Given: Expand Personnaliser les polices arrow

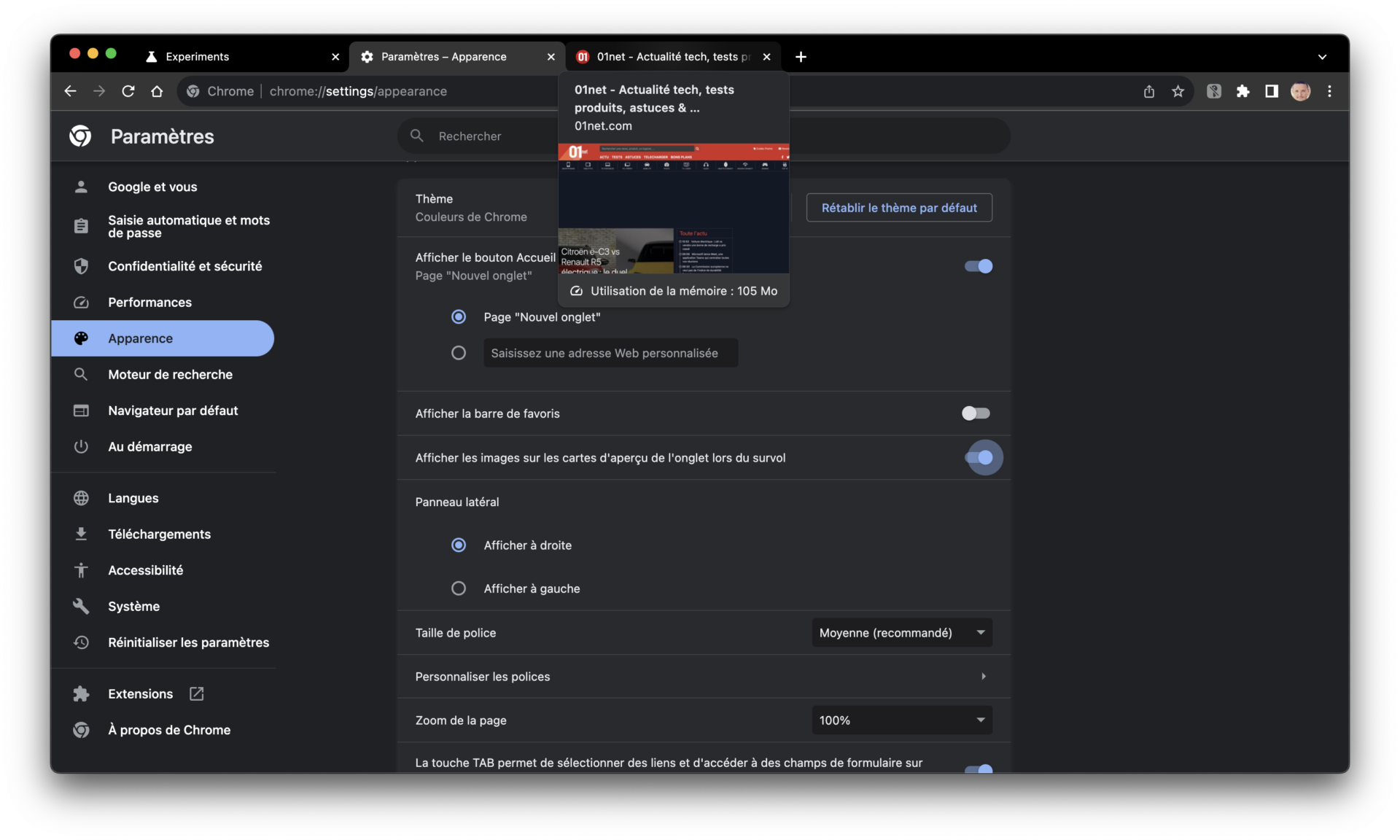Looking at the screenshot, I should tap(983, 677).
